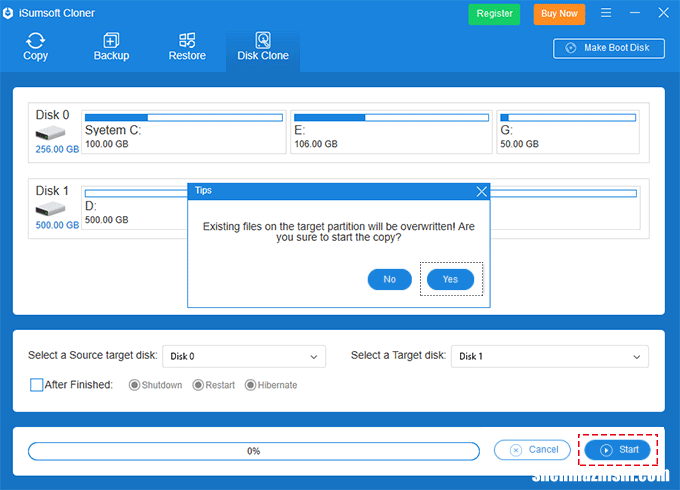Minimize the iSumsoft Cloner window
The image size is (680, 490).
pyautogui.click(x=634, y=13)
